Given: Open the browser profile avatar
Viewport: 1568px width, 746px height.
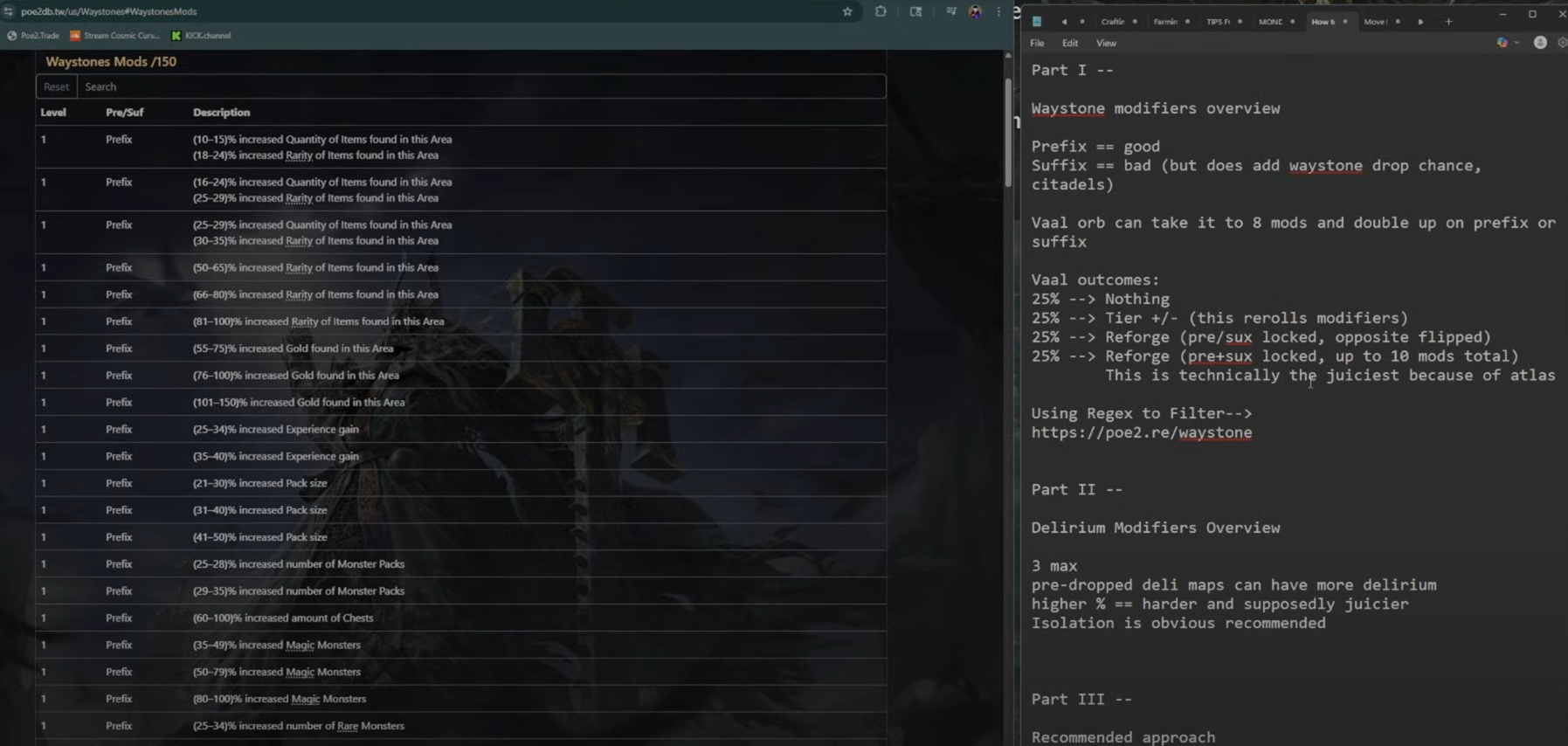Looking at the screenshot, I should tap(975, 11).
